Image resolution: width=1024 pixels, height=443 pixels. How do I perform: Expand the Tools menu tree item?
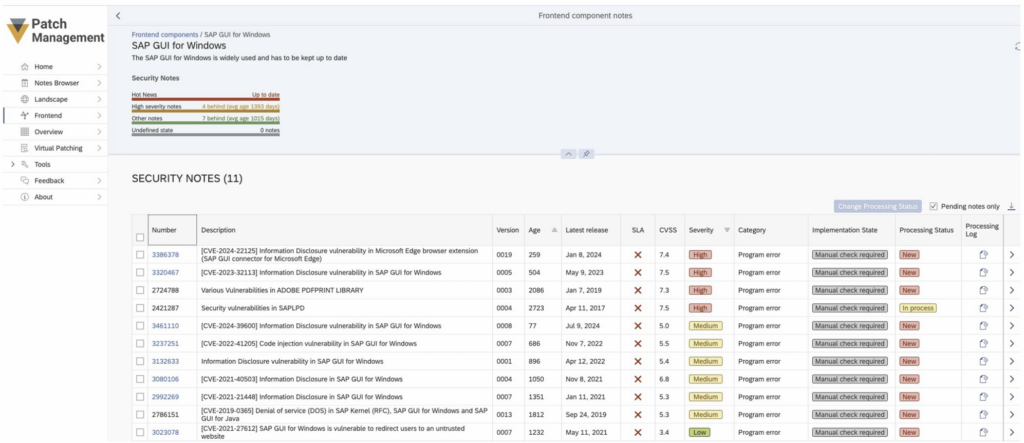point(12,164)
